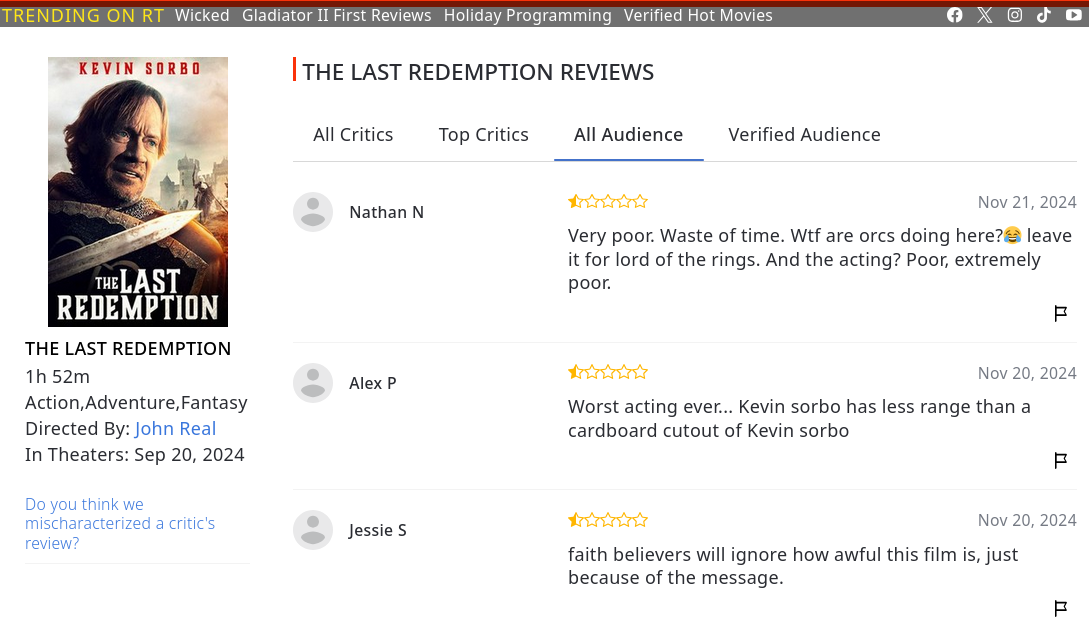
Task: Flag Nathan N's review
Action: point(1061,313)
